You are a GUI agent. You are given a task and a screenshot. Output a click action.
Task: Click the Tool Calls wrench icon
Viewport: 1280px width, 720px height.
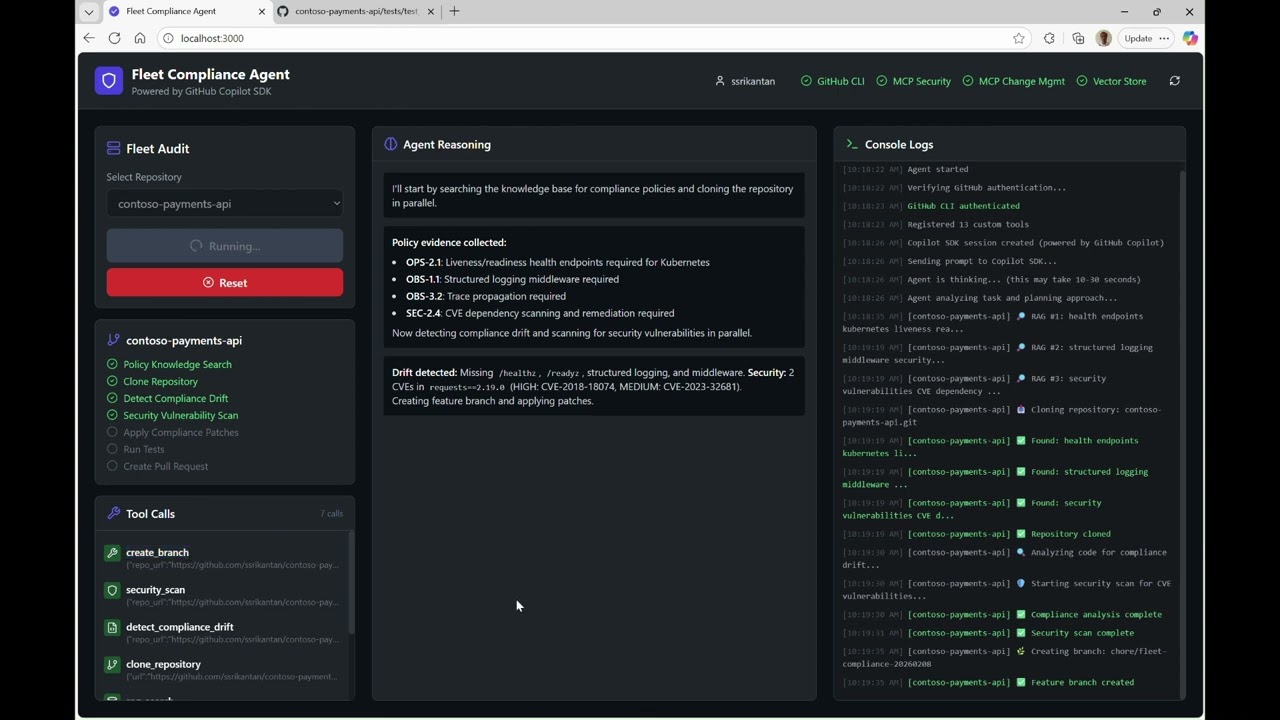113,513
